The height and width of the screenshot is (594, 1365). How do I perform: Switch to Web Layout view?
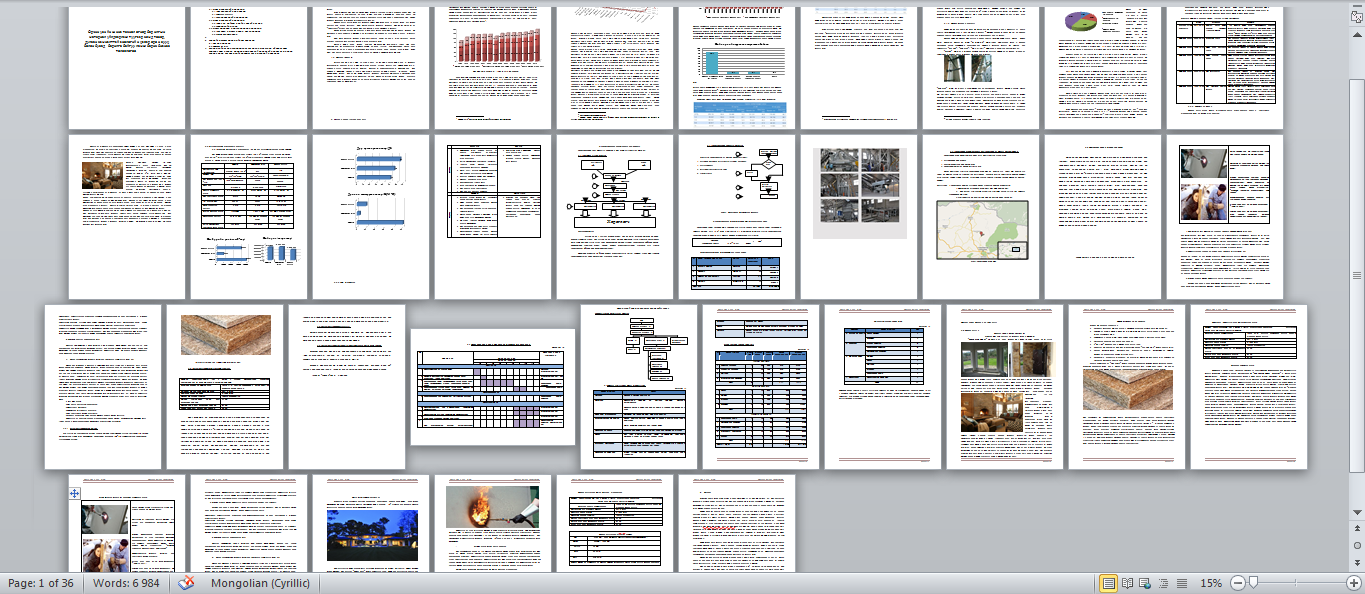(1146, 583)
